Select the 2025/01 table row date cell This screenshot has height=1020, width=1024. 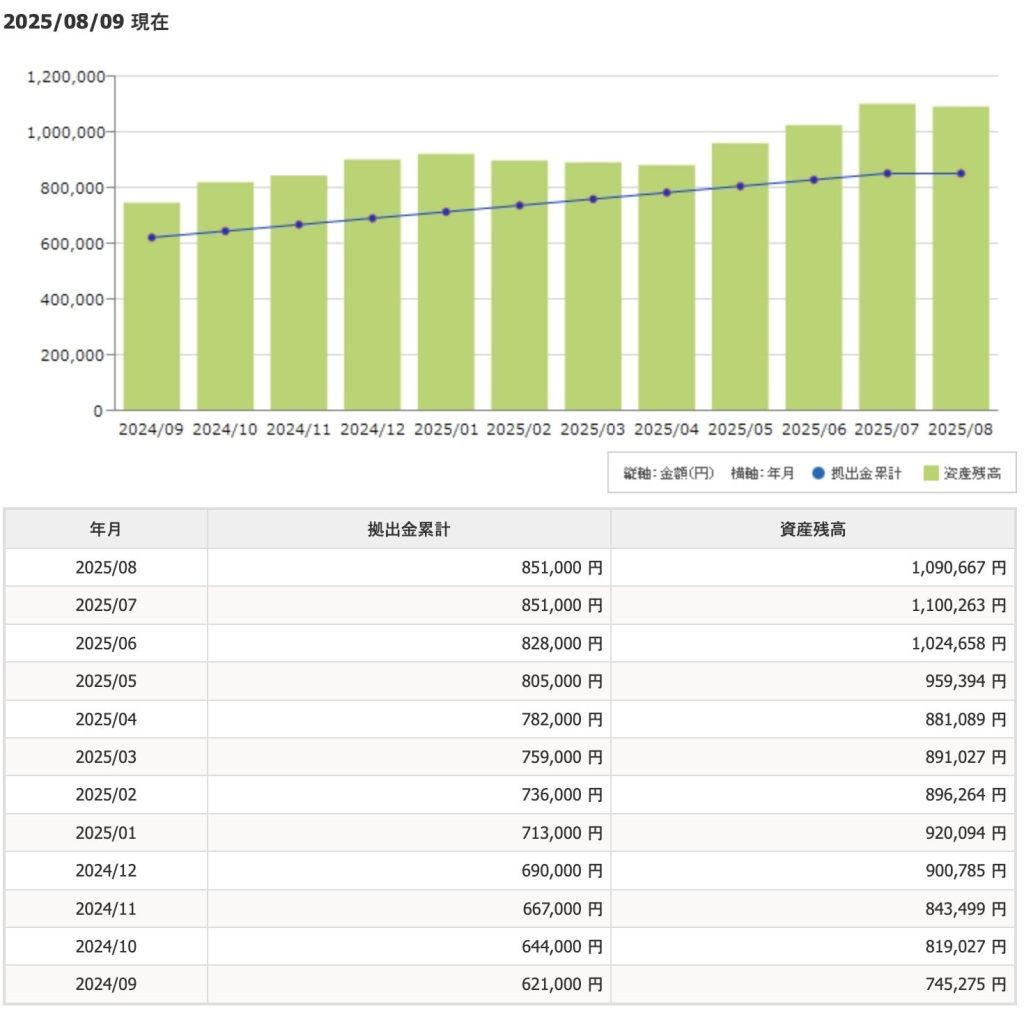(106, 833)
